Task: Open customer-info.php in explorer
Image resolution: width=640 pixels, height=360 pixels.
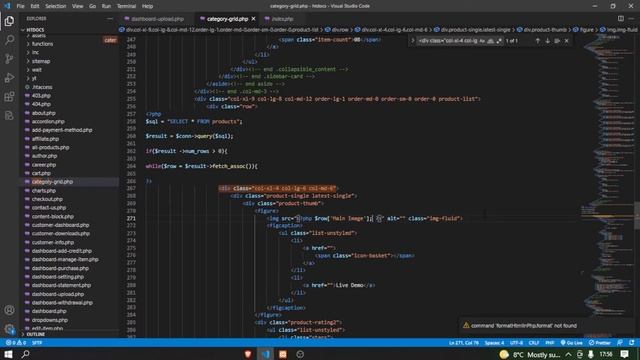Action: pyautogui.click(x=53, y=242)
